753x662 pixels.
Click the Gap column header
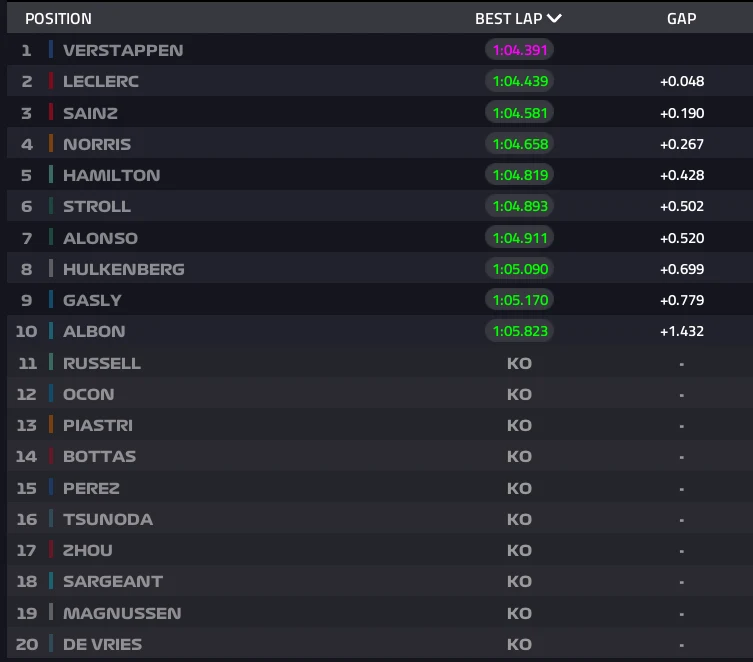[x=681, y=18]
